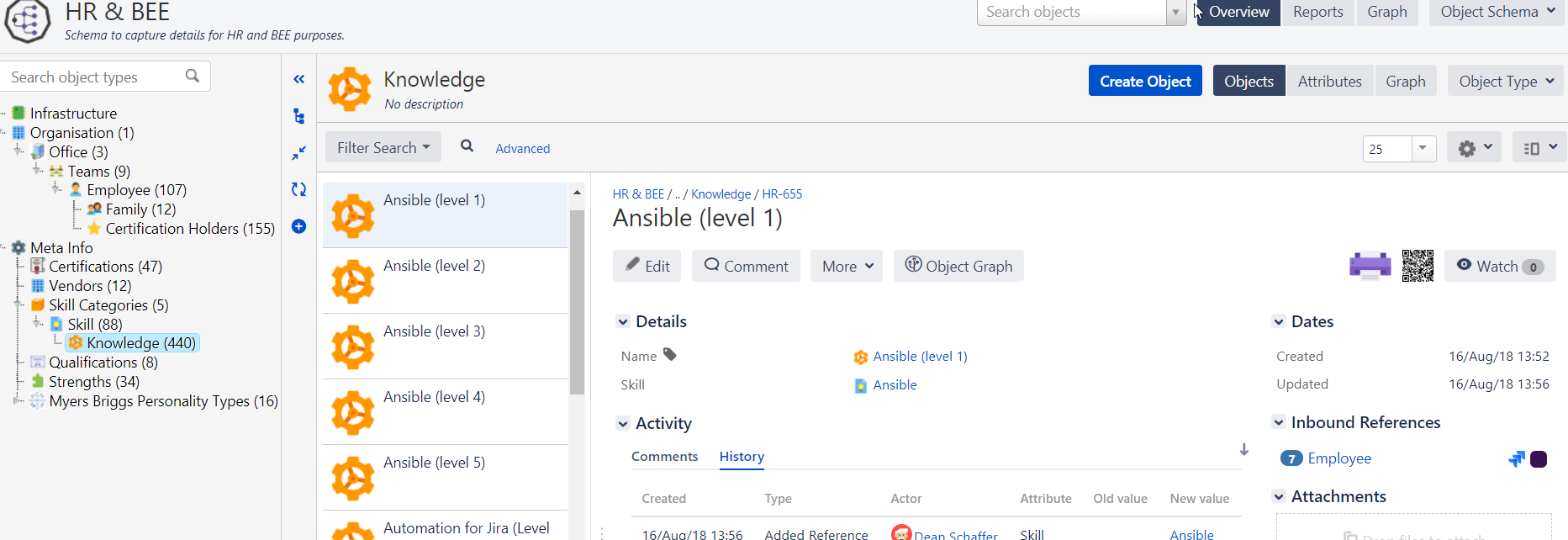Switch to the Overview tab

(1238, 12)
